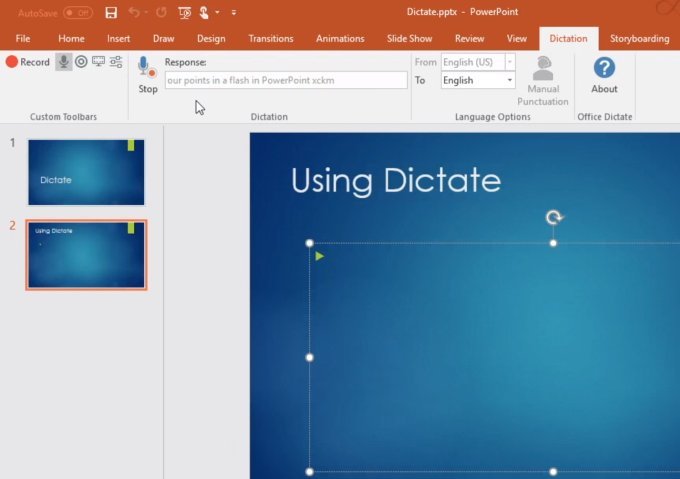This screenshot has width=680, height=479.
Task: Open the Storyboarding tab
Action: (639, 39)
